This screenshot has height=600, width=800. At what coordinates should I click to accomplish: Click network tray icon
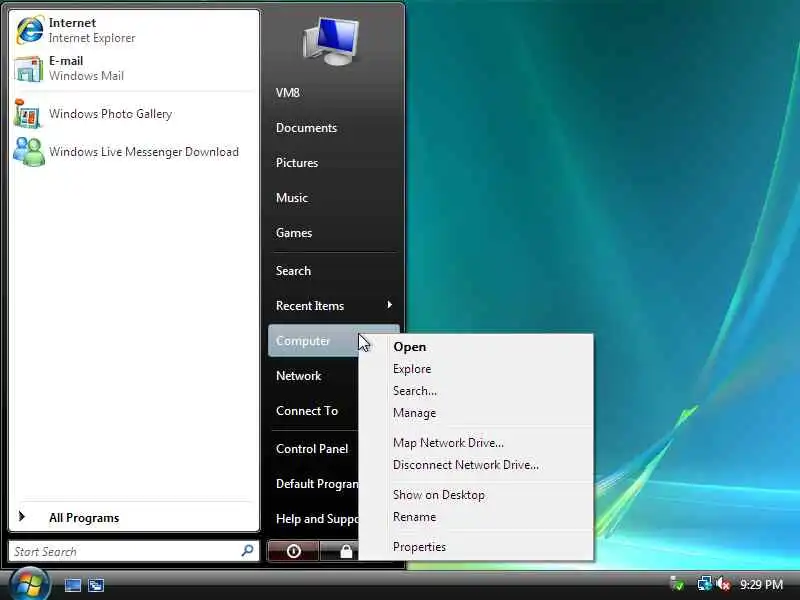pos(705,584)
